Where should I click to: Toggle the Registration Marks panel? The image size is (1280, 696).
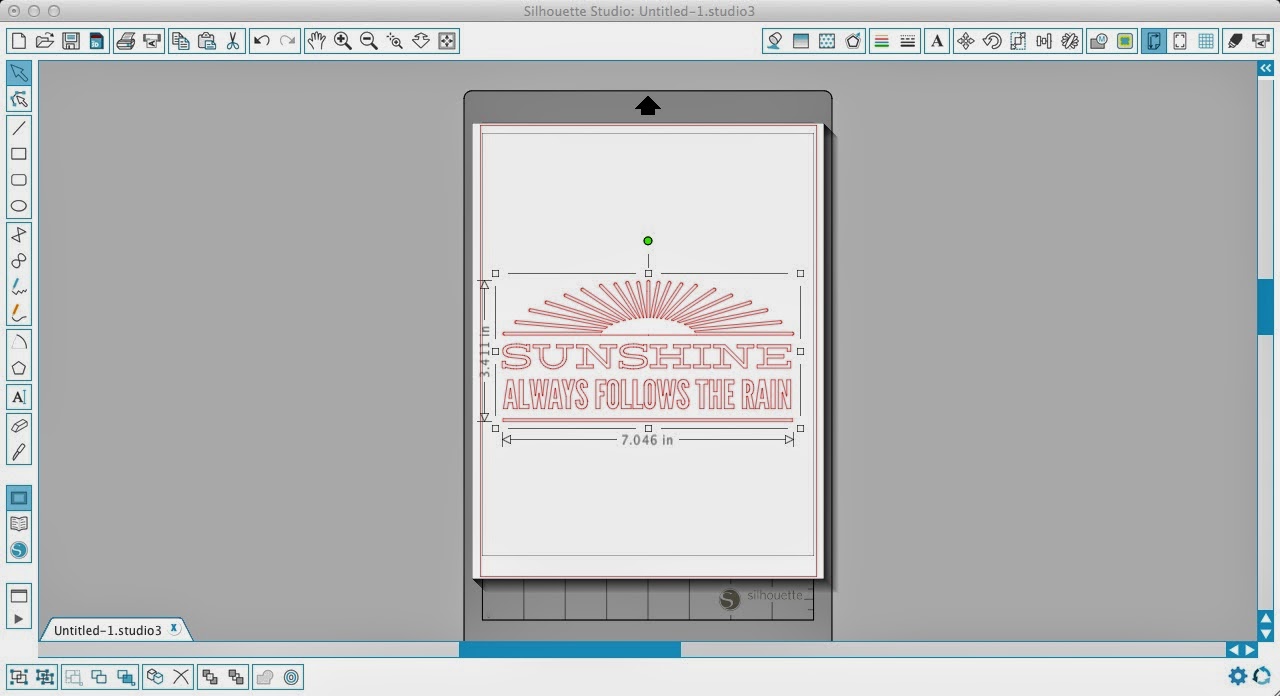click(1179, 40)
